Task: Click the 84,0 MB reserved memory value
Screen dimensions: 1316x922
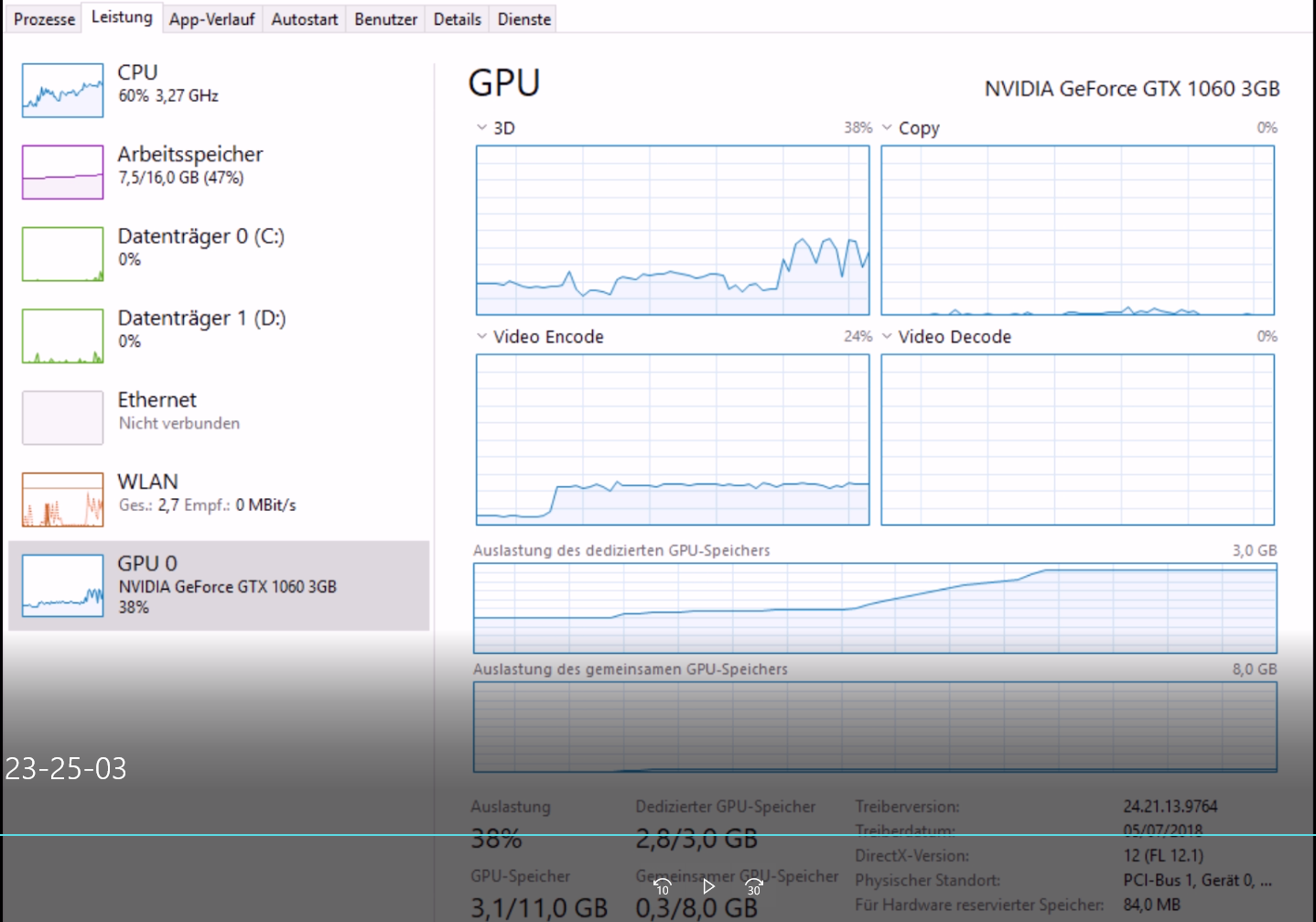Action: pyautogui.click(x=1152, y=905)
